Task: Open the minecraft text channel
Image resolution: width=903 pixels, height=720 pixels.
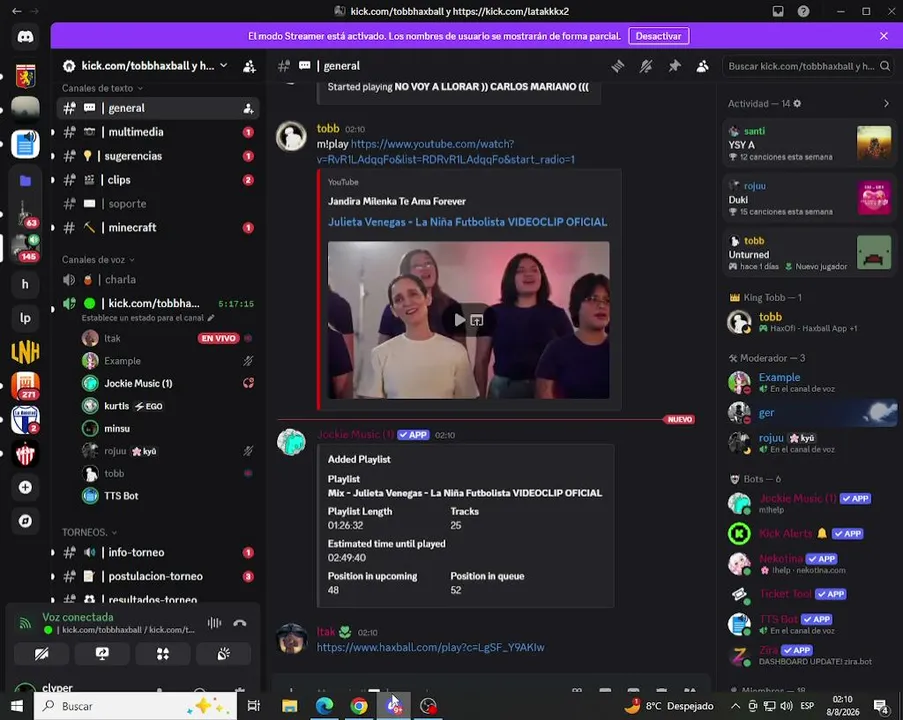Action: click(x=158, y=228)
